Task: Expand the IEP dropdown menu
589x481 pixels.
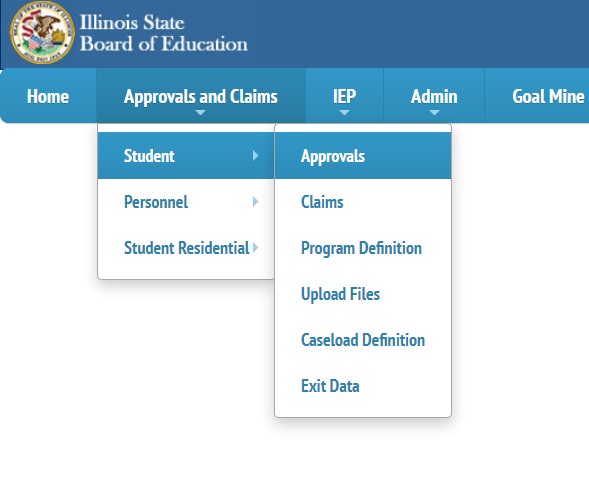Action: click(344, 96)
